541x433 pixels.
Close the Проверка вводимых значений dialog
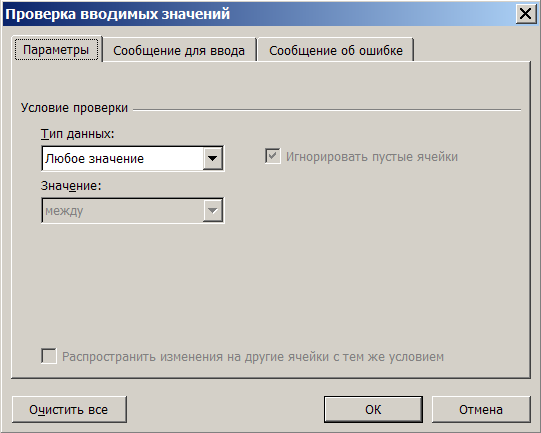tap(526, 14)
